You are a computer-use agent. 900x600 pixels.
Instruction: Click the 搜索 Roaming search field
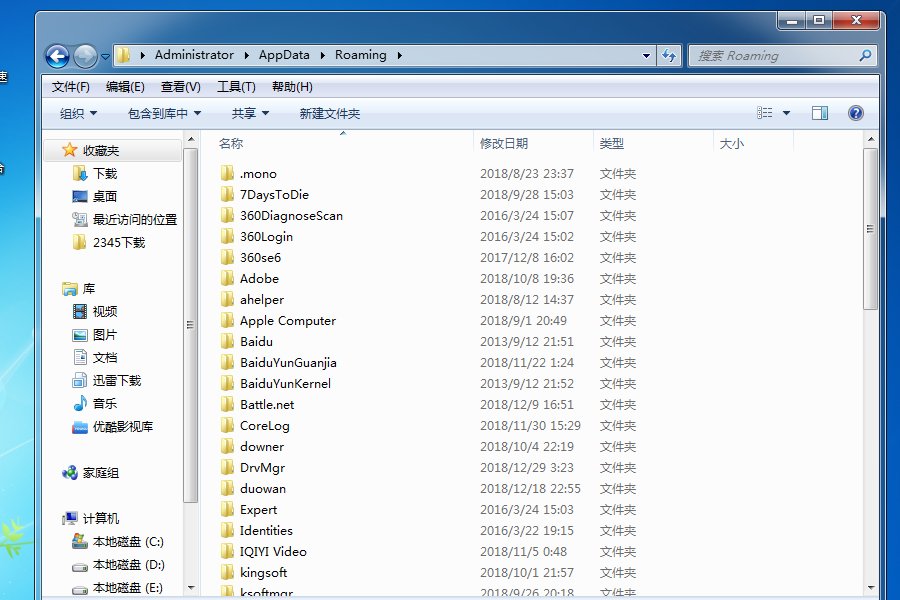(x=773, y=56)
